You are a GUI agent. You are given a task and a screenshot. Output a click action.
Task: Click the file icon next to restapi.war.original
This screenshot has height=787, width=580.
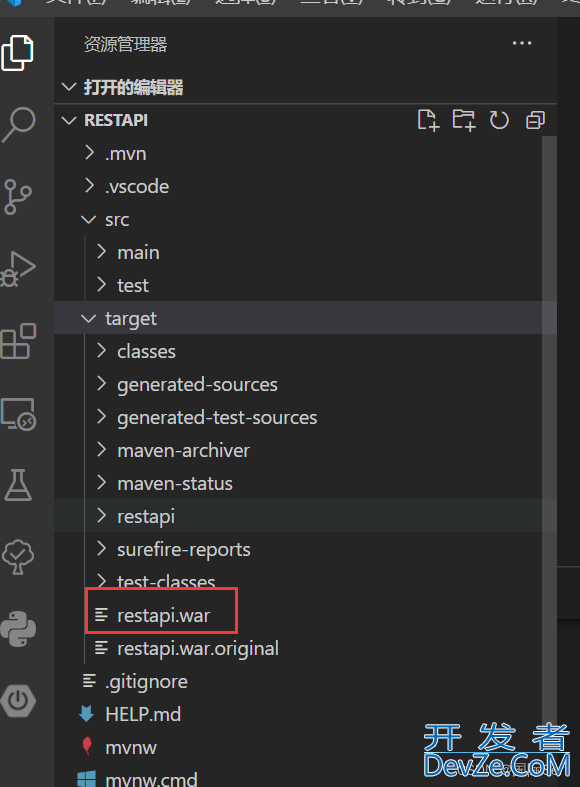pos(101,648)
